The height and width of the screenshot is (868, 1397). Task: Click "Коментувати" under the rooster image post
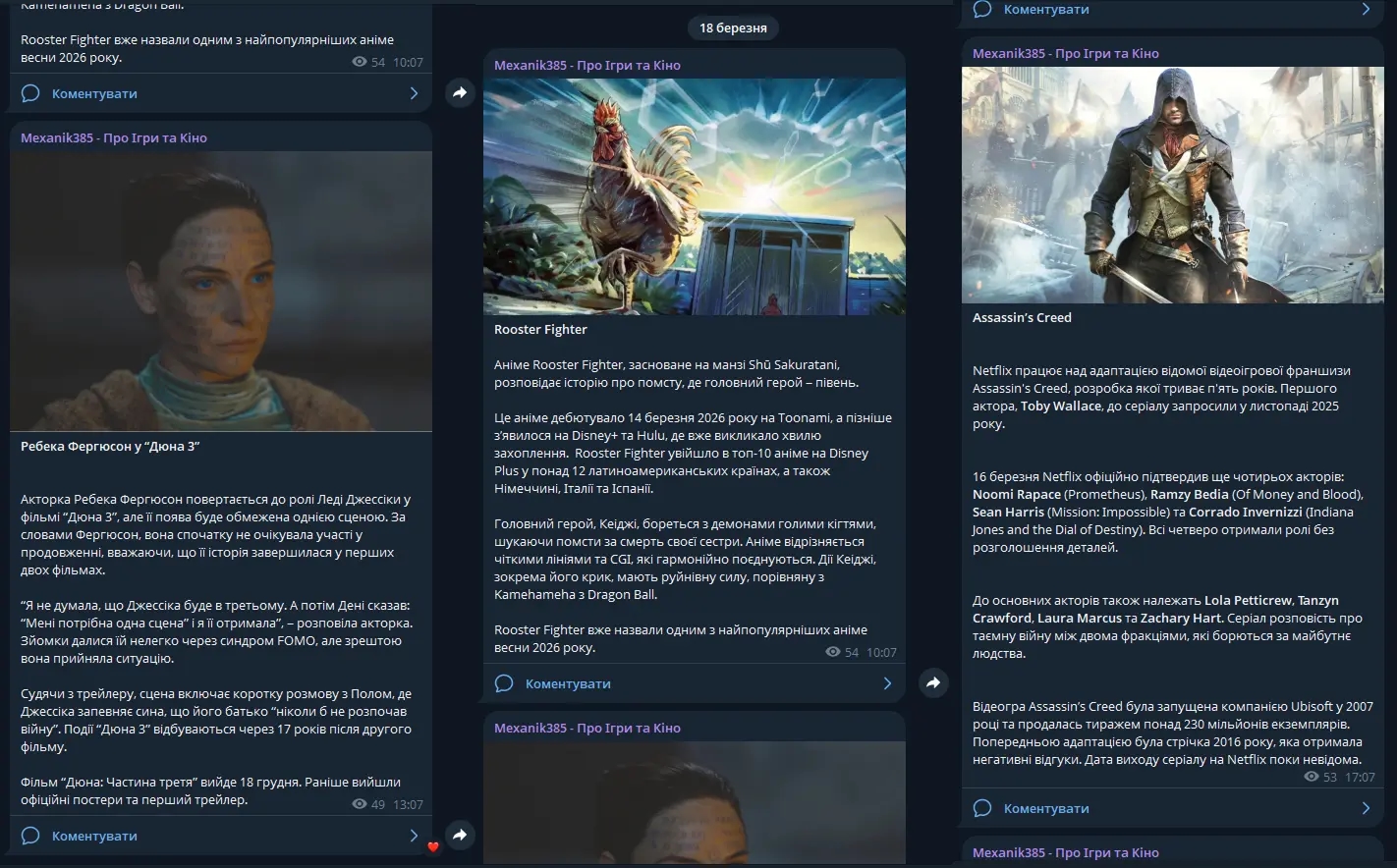[568, 683]
